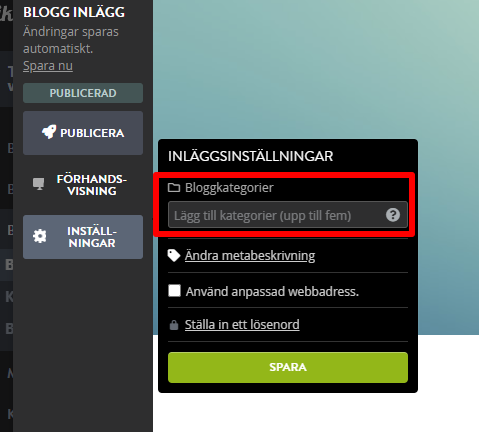Click the monitor icon for Förhandsvisning
Image resolution: width=479 pixels, height=432 pixels.
tap(38, 184)
